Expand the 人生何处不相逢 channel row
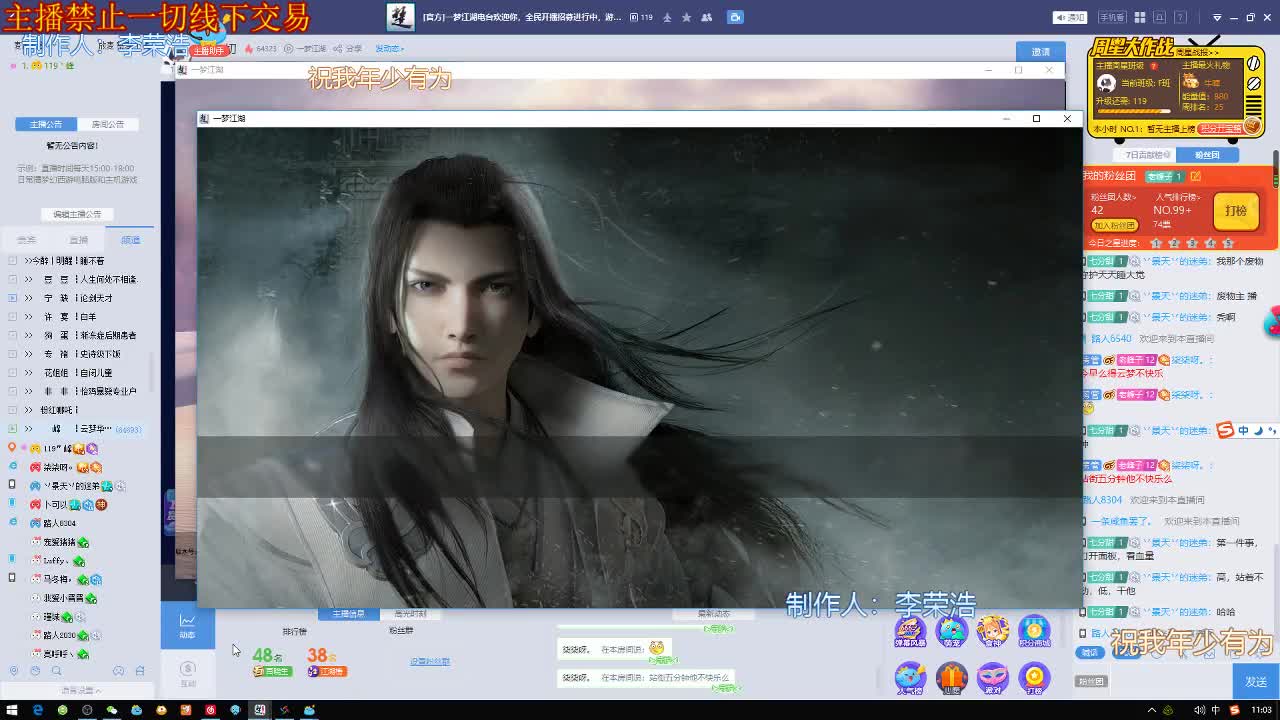 pyautogui.click(x=75, y=279)
